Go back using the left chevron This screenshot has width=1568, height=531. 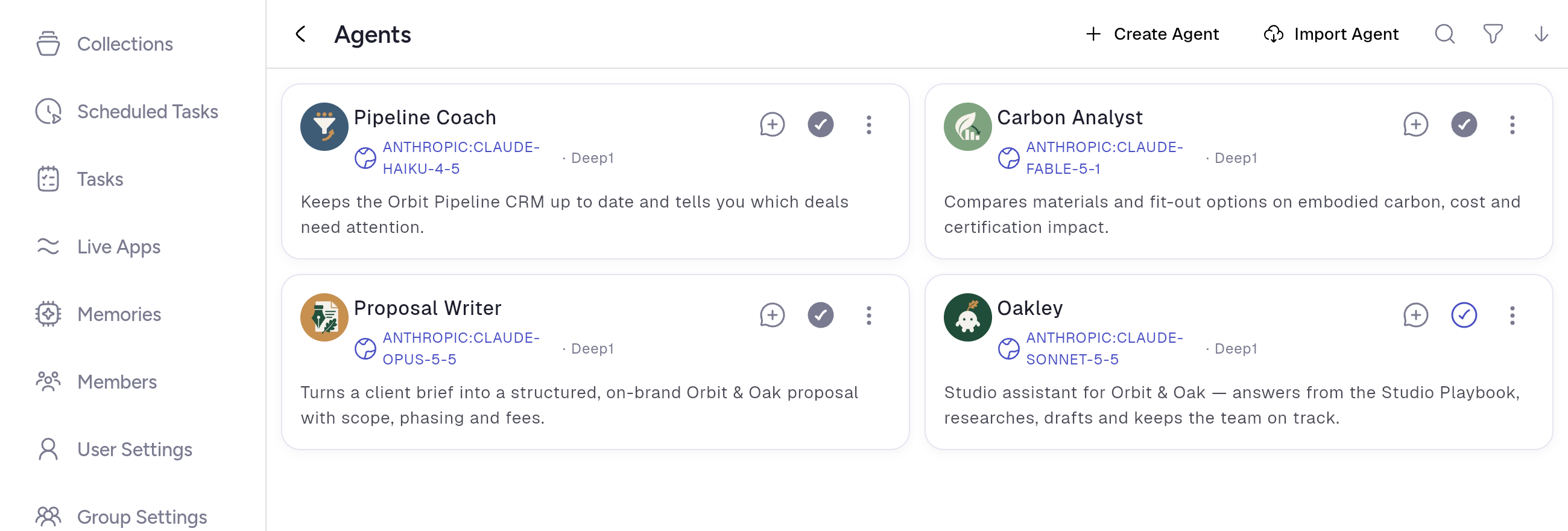[301, 34]
